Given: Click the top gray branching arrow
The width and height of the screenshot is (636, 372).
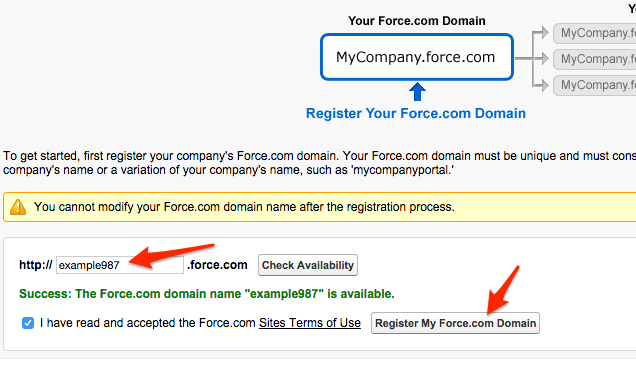Looking at the screenshot, I should click(541, 33).
